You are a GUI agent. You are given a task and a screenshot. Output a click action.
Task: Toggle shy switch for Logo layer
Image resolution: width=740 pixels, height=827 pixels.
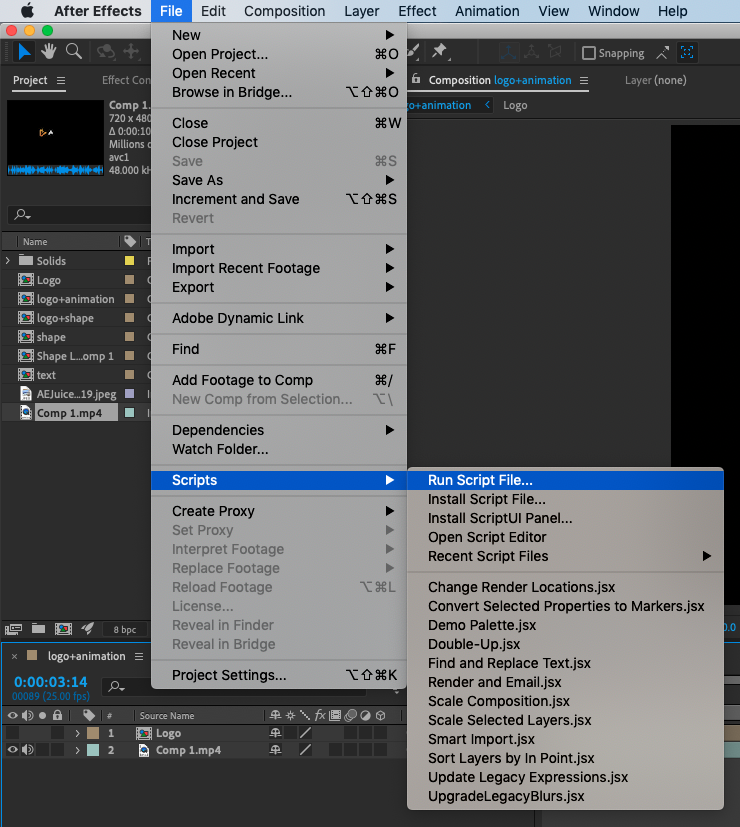point(275,733)
